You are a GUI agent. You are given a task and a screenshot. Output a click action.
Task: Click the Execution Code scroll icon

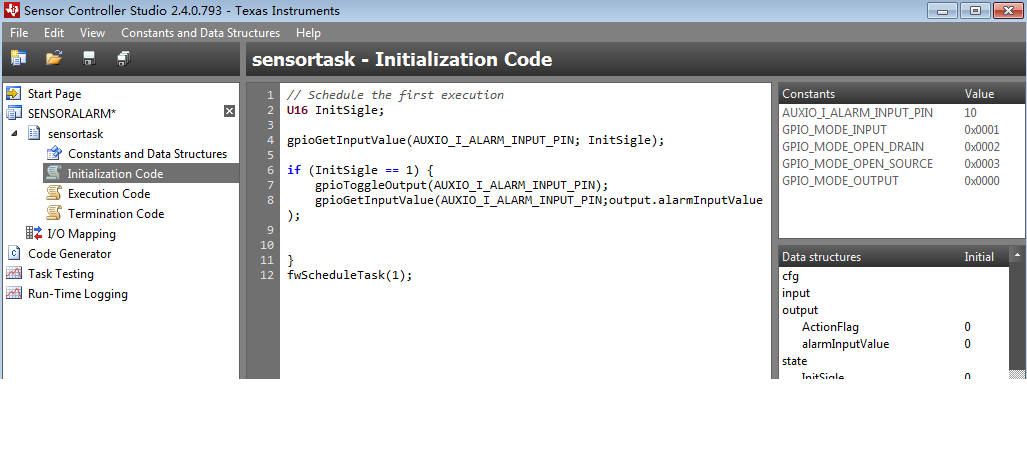54,193
